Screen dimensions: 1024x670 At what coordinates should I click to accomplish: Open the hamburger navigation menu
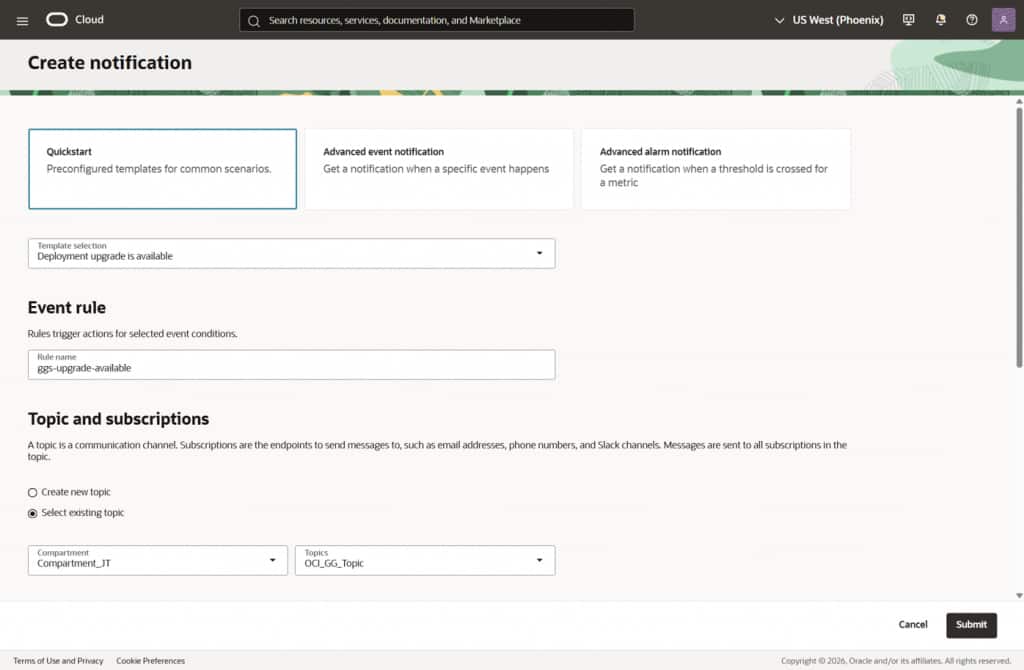point(22,20)
